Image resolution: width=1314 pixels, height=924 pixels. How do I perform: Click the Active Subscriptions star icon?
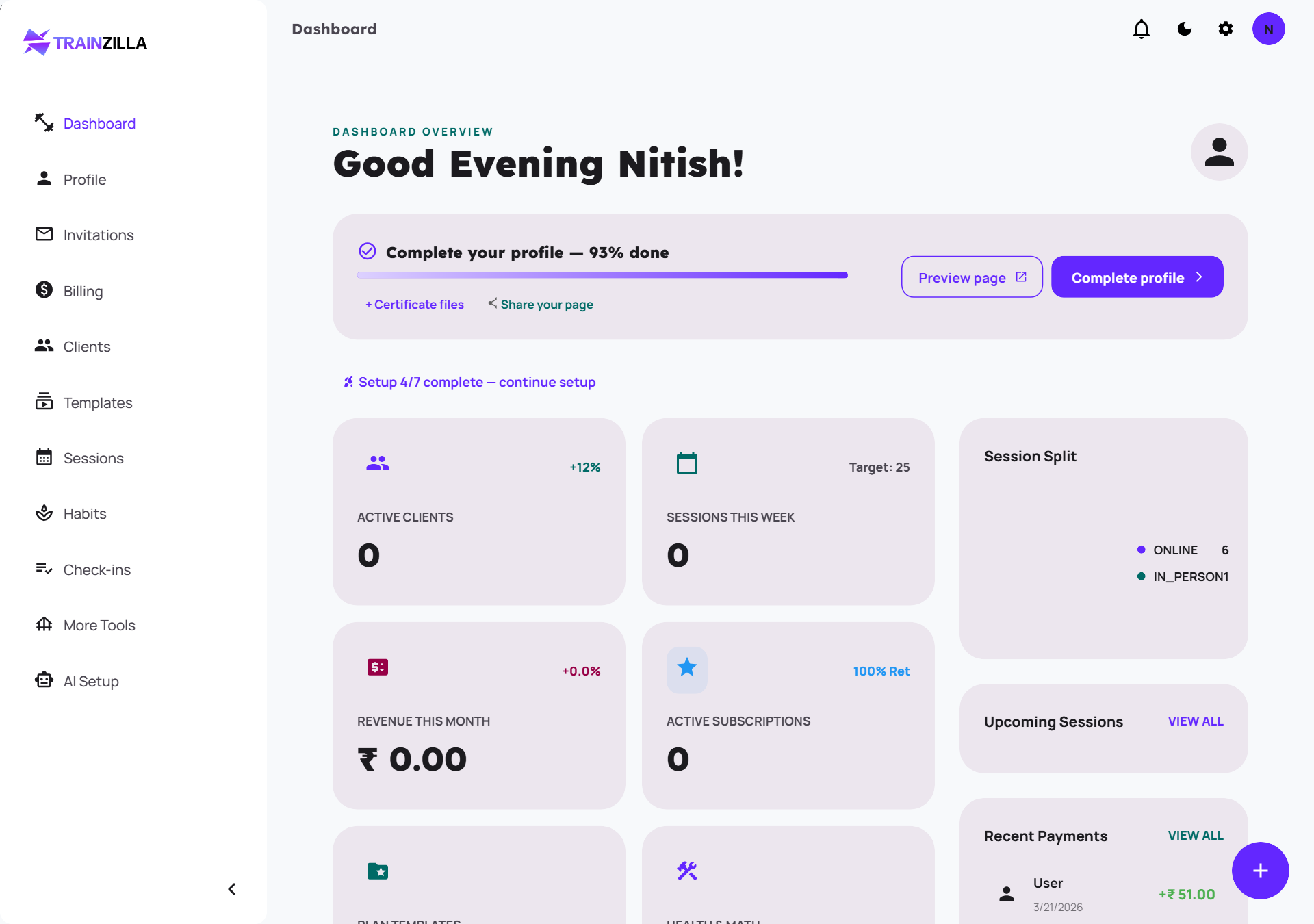pyautogui.click(x=686, y=667)
